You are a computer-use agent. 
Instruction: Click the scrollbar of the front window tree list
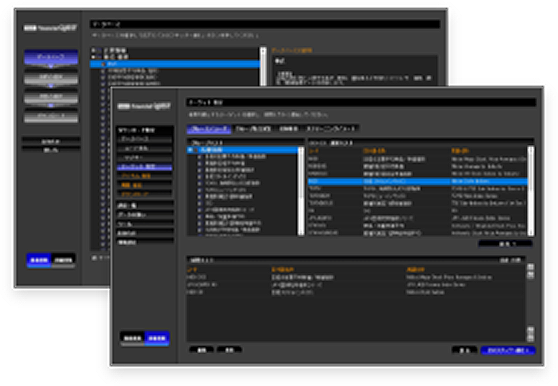[301, 191]
